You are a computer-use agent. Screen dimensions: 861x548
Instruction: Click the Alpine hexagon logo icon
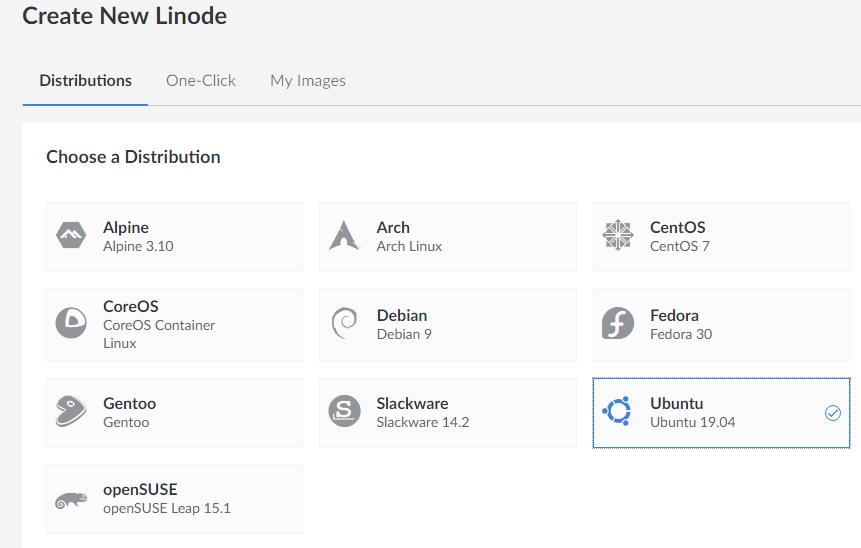71,236
